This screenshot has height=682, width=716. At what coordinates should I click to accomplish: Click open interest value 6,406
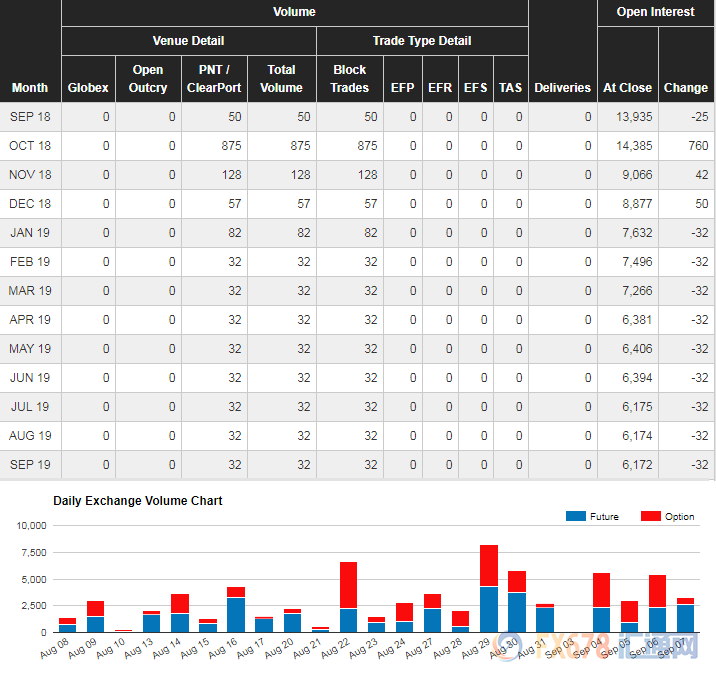click(x=637, y=349)
